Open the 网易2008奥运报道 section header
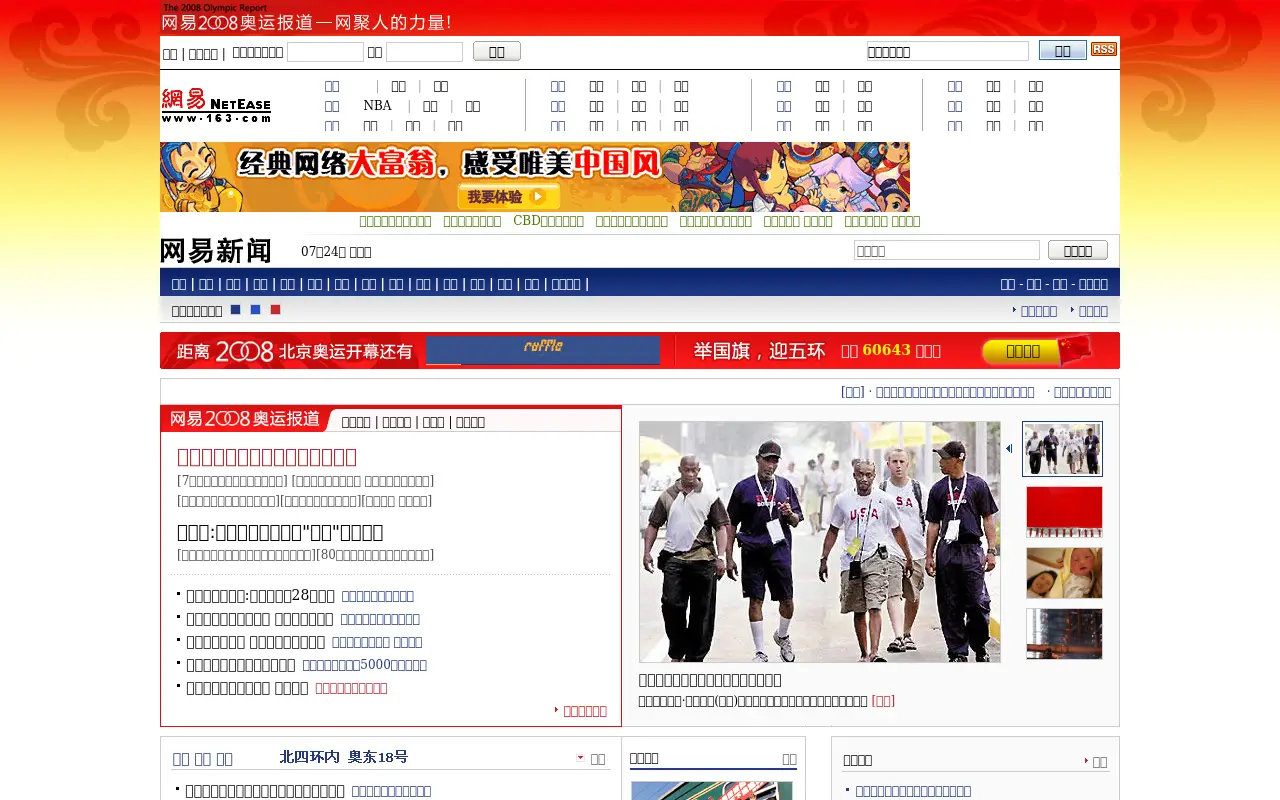Screen dimensions: 1280x800 click(x=245, y=419)
